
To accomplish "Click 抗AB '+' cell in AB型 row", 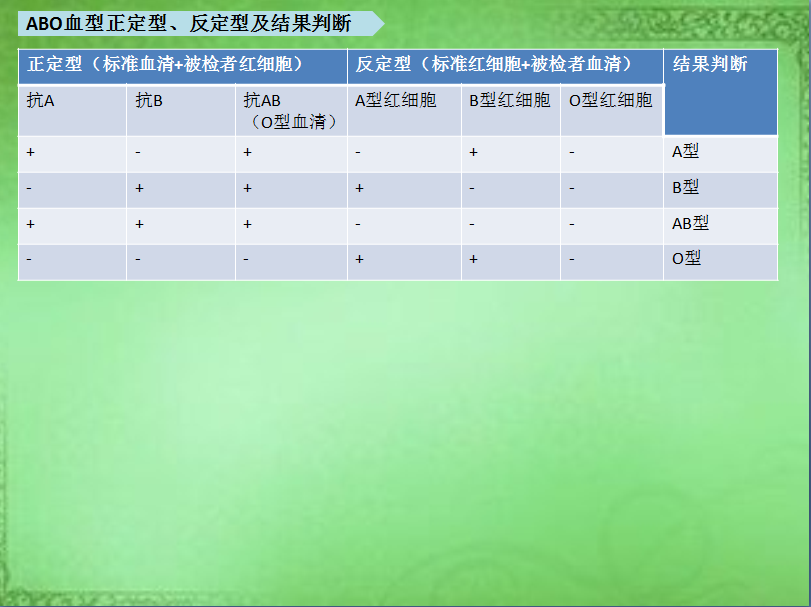I will click(x=291, y=226).
